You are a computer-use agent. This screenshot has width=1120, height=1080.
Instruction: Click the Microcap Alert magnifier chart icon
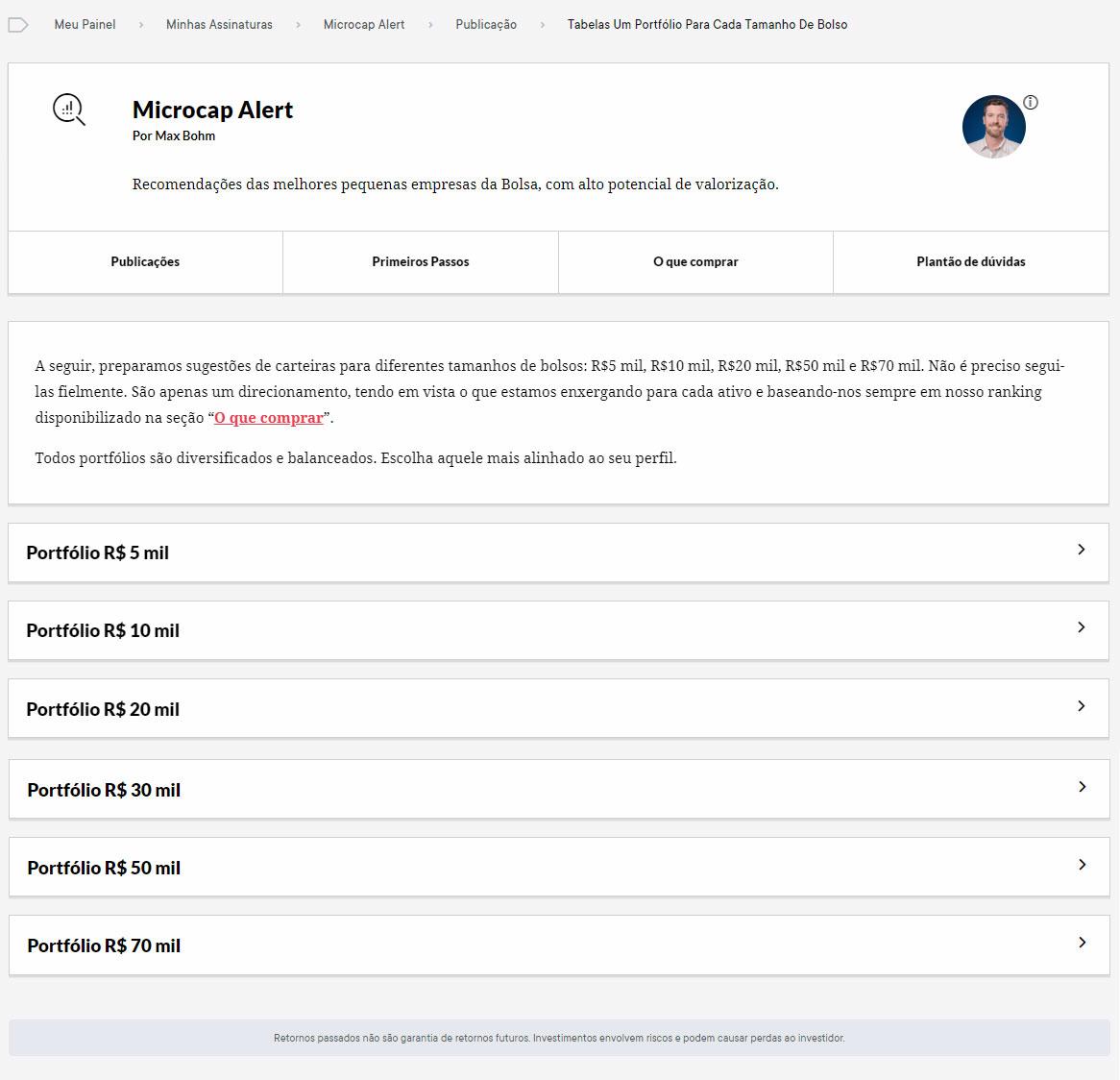coord(68,110)
